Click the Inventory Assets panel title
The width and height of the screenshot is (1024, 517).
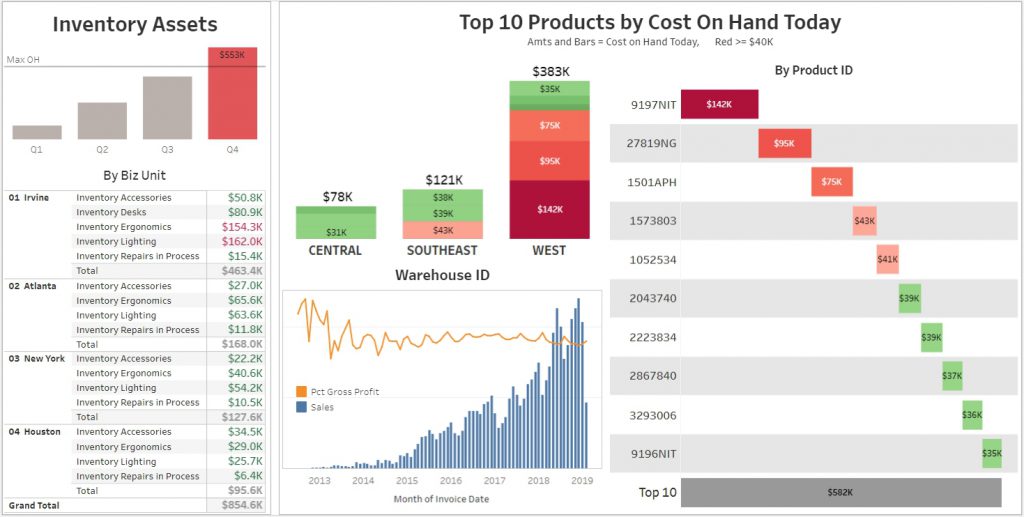click(x=135, y=25)
